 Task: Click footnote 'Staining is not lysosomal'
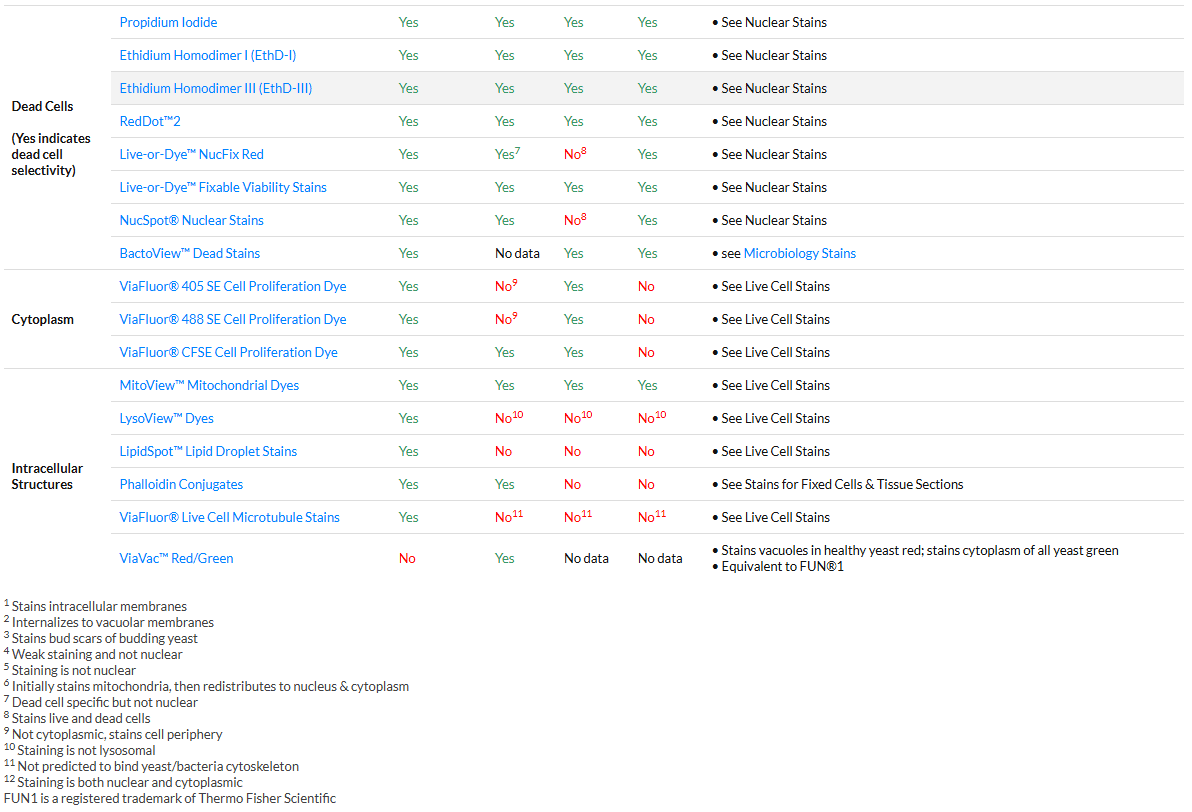[x=86, y=750]
